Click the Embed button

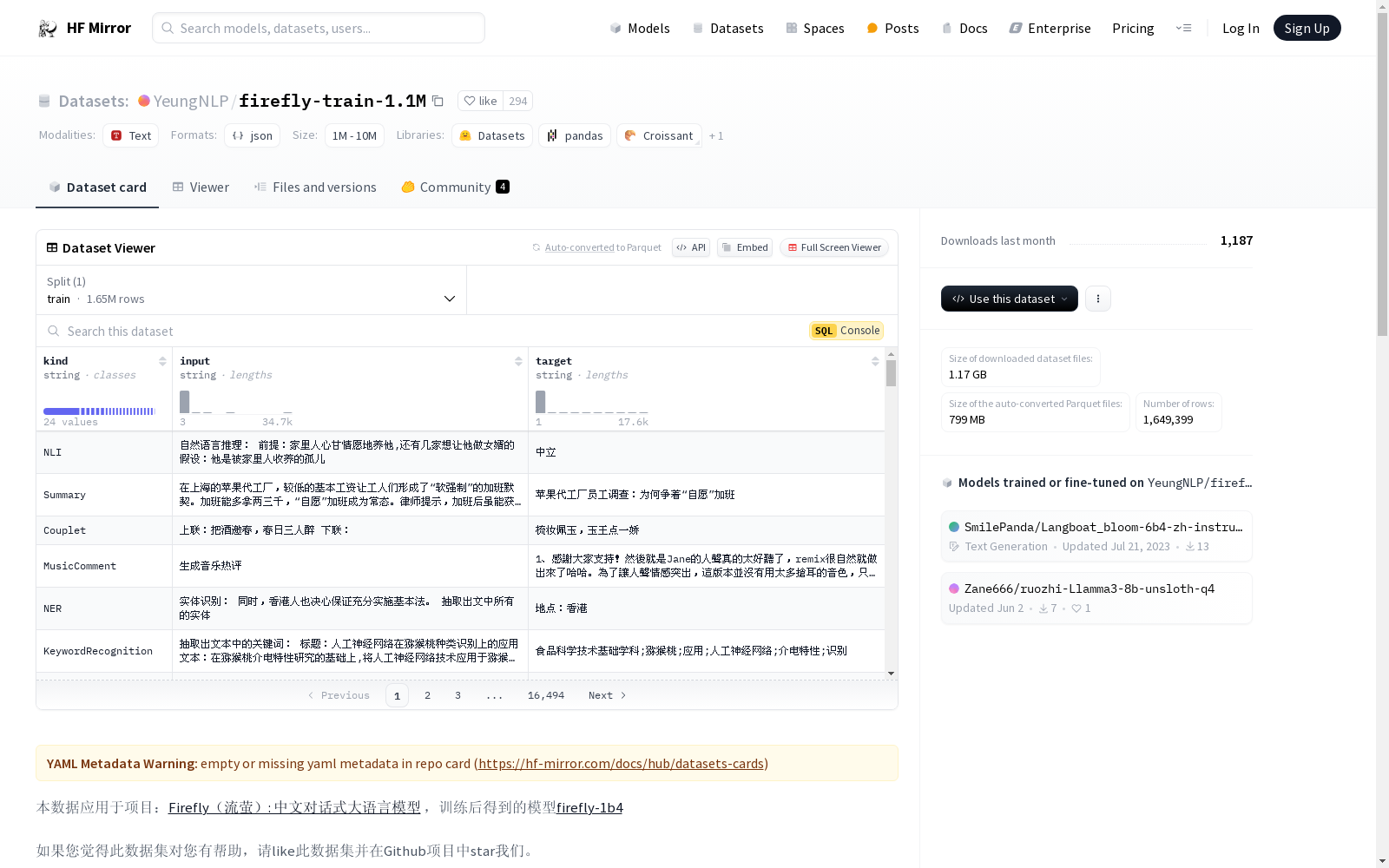pos(745,247)
